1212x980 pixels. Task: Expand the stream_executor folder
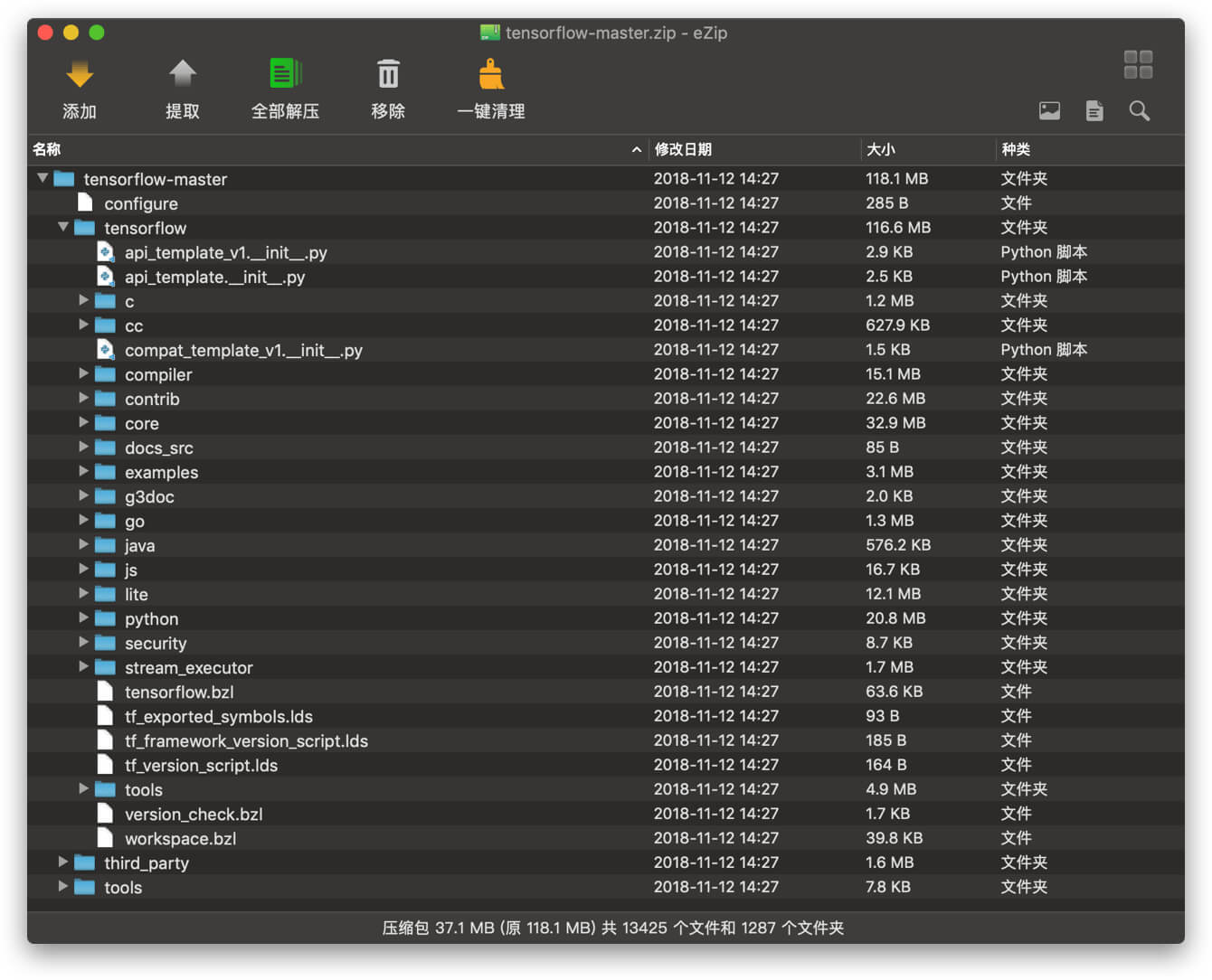[83, 666]
